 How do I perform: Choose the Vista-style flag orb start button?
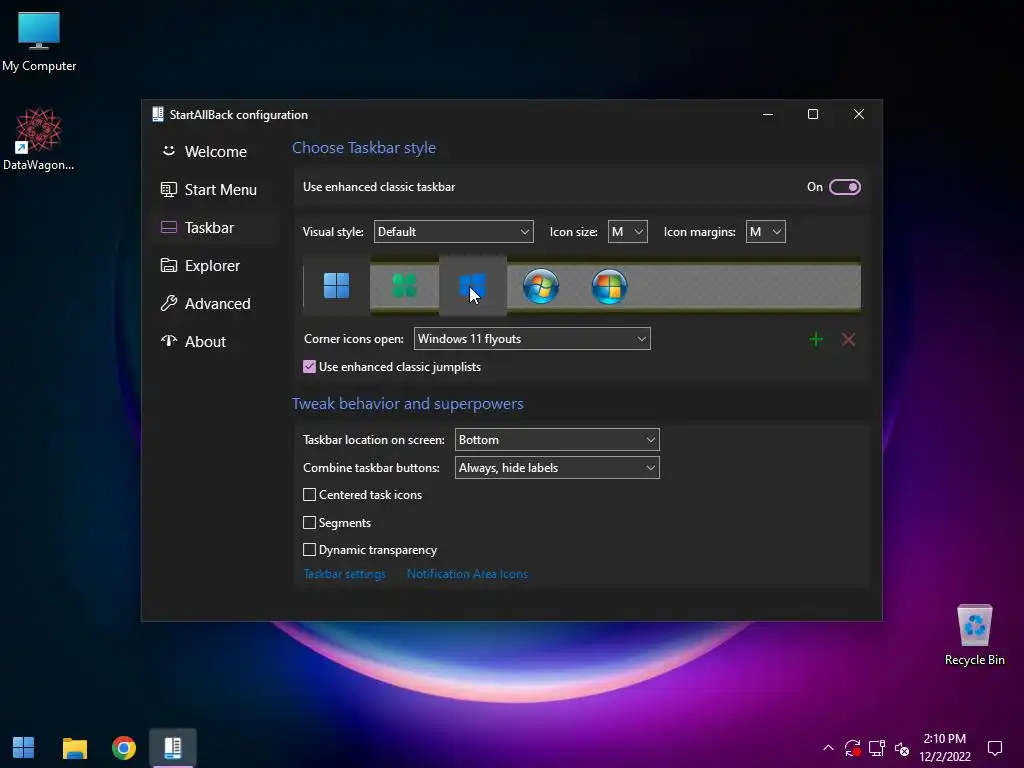point(609,286)
